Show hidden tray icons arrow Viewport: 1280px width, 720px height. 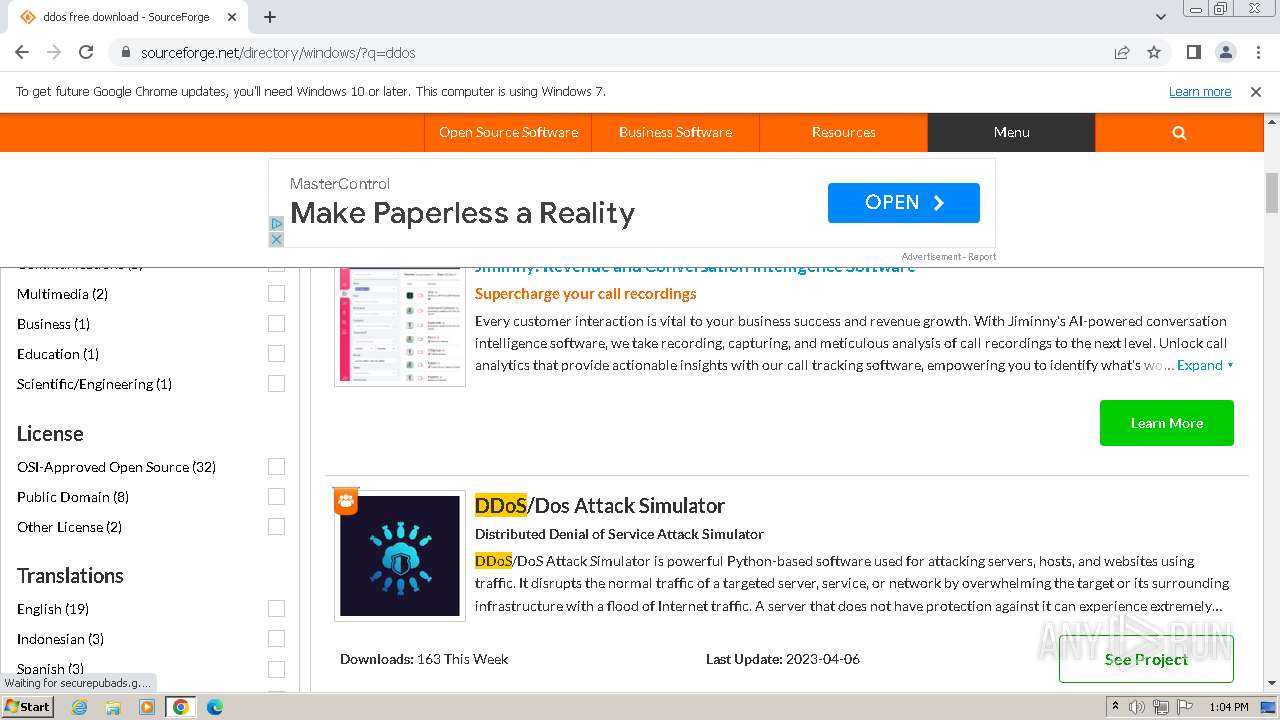pyautogui.click(x=1115, y=707)
